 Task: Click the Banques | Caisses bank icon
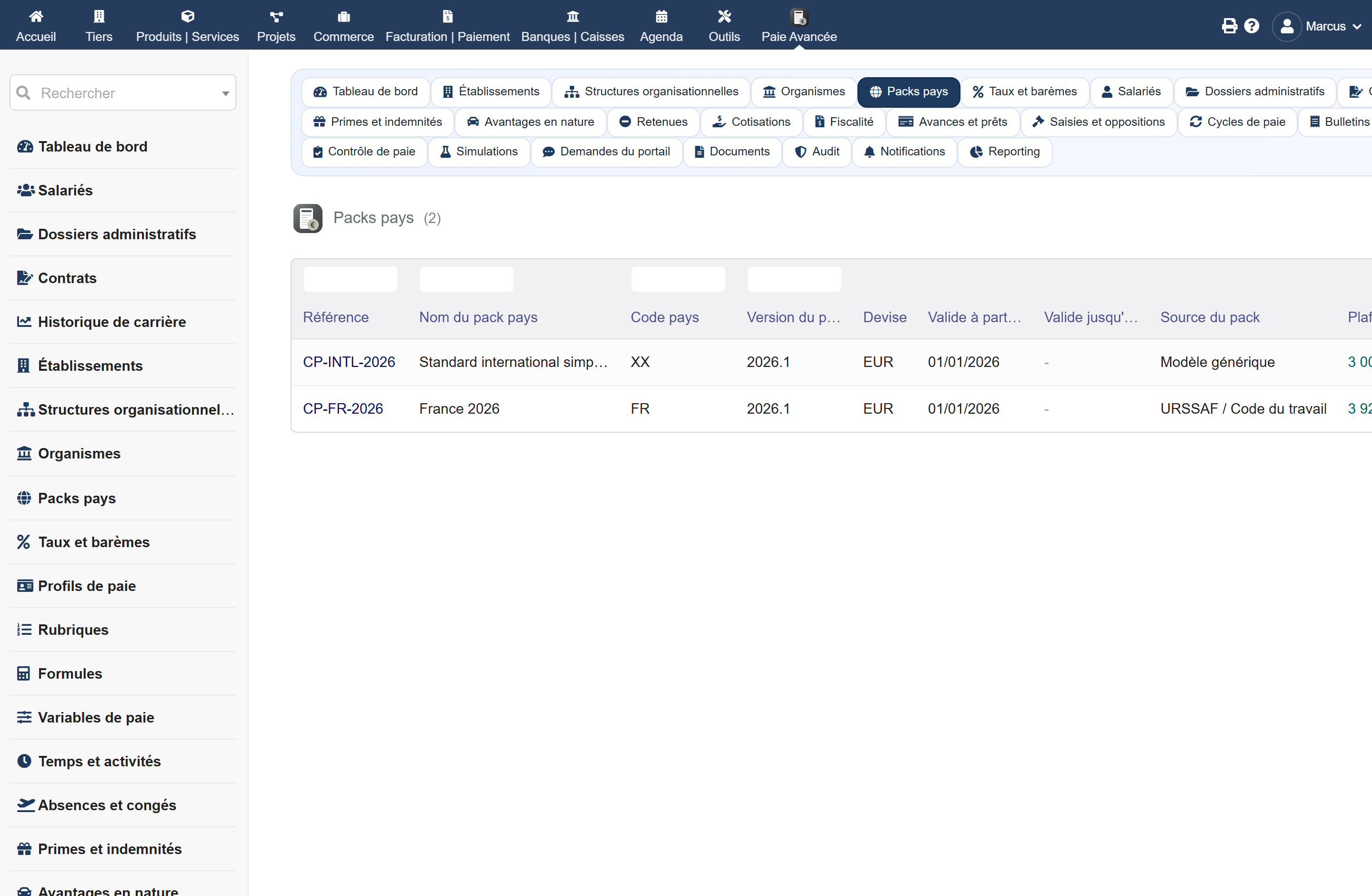coord(573,16)
